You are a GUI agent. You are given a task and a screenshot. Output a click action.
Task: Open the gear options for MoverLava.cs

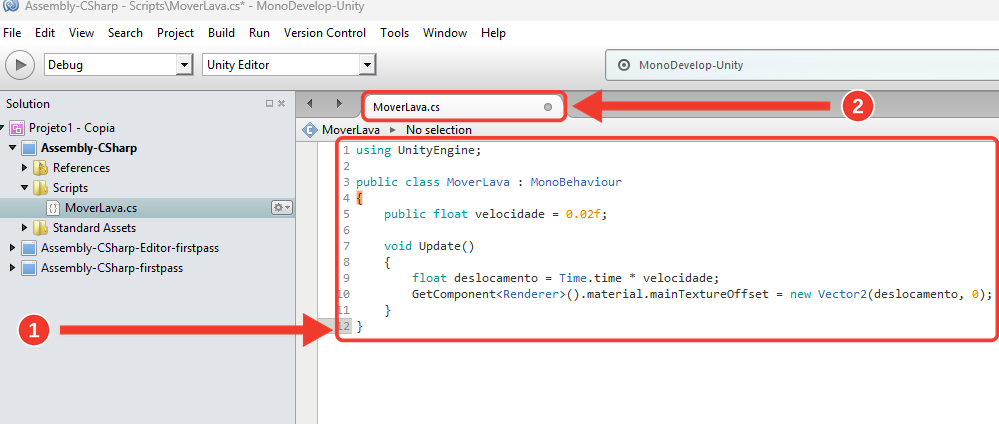coord(282,208)
